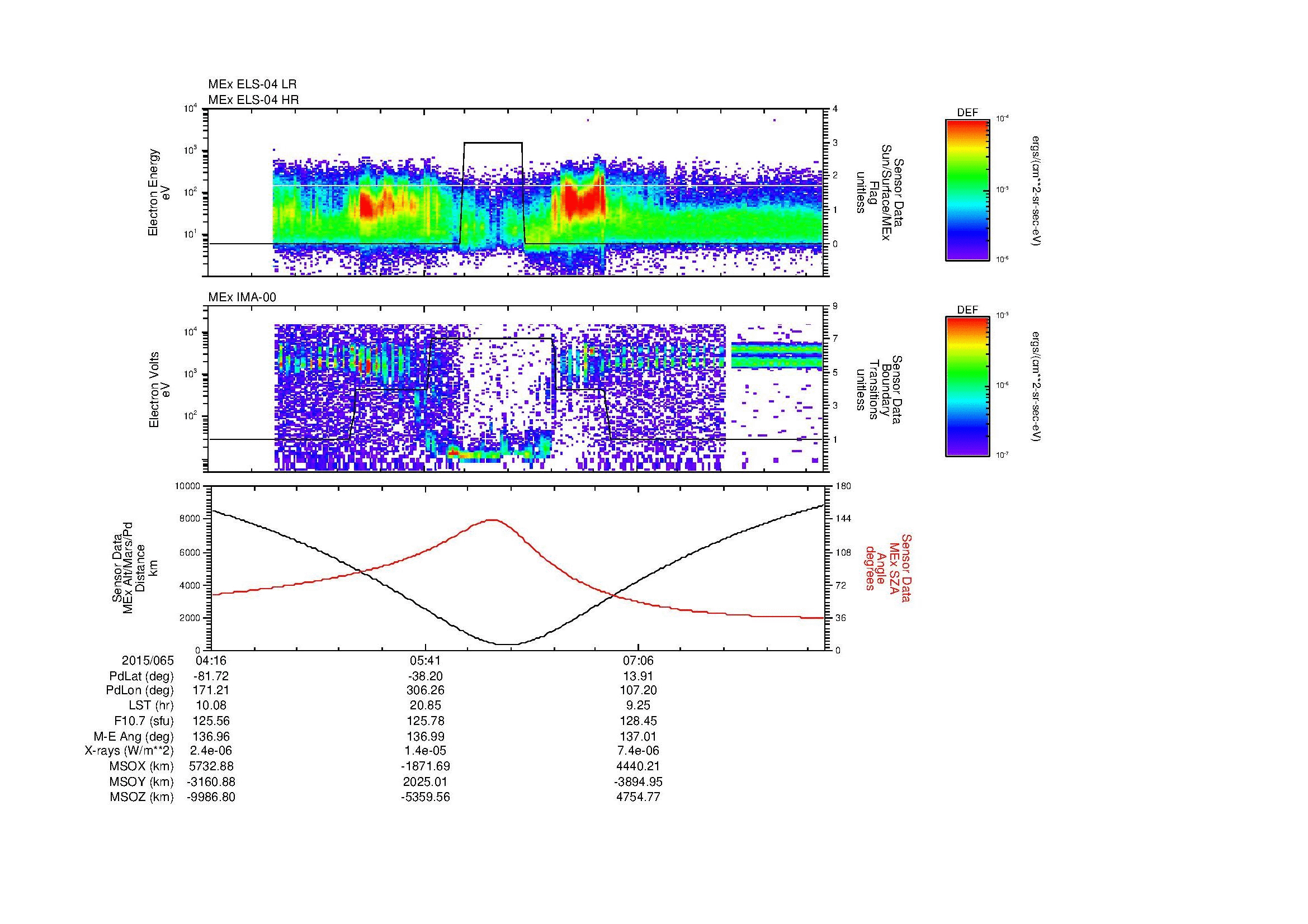Click the PdLon value 107.20
The width and height of the screenshot is (1308, 924).
(x=638, y=690)
